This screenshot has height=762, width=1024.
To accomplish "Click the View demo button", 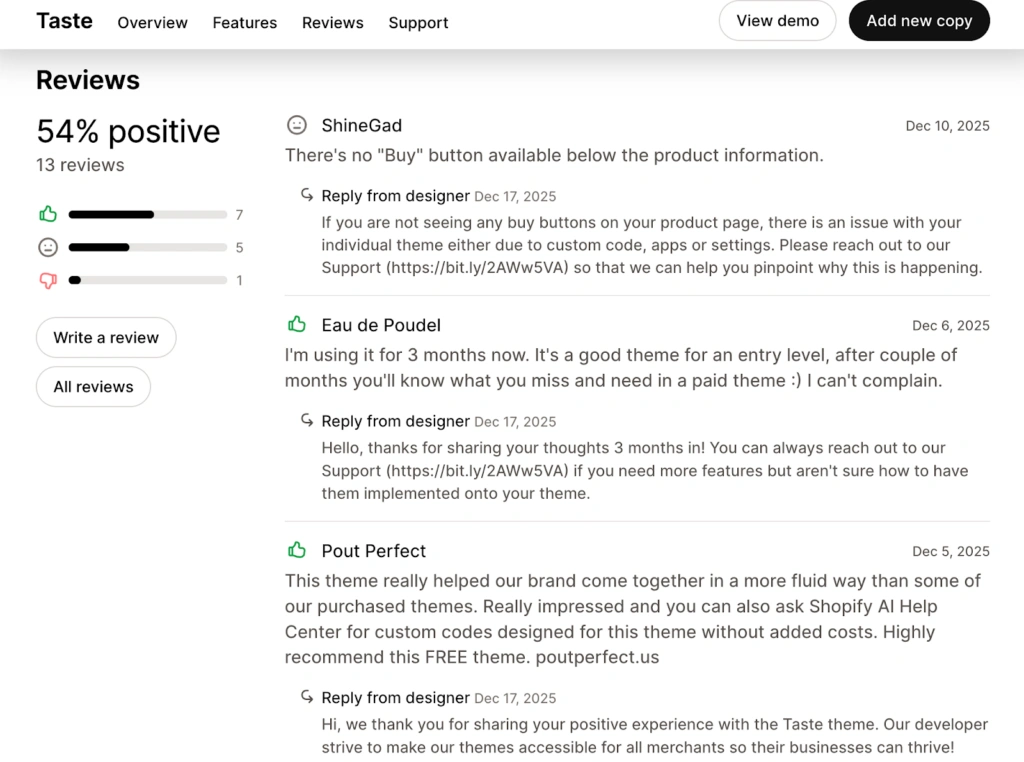I will pyautogui.click(x=777, y=21).
